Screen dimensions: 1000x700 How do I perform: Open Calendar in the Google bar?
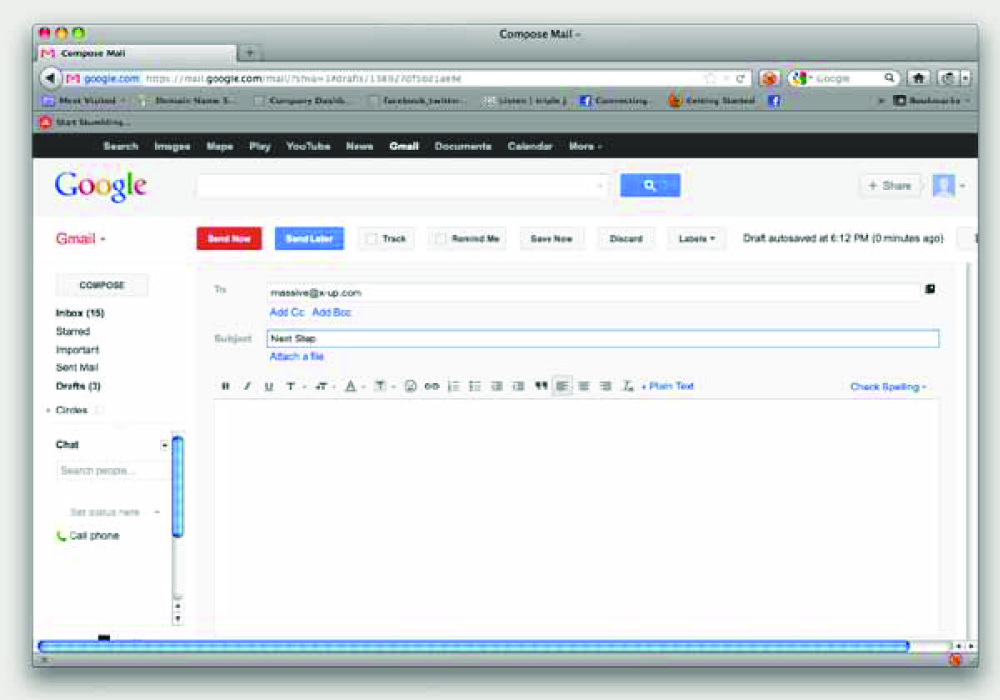(x=530, y=146)
